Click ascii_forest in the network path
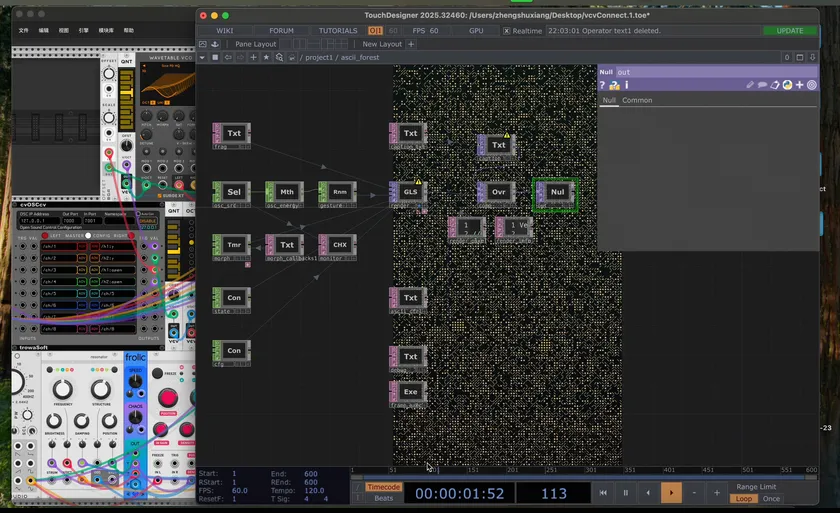Viewport: 840px width, 513px height. tap(360, 57)
